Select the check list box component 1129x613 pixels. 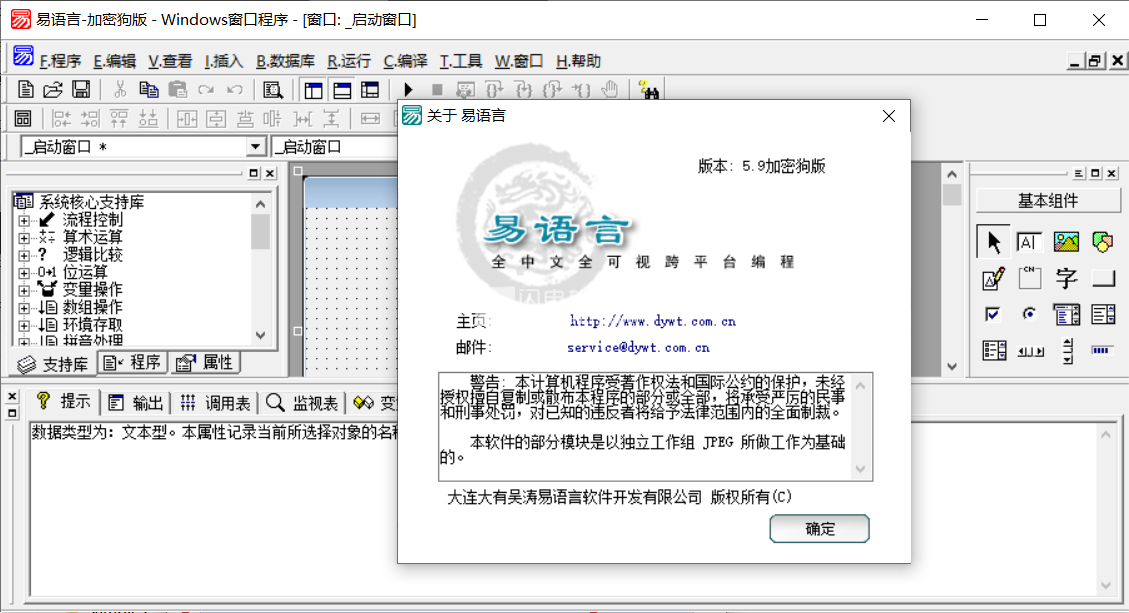tap(994, 351)
